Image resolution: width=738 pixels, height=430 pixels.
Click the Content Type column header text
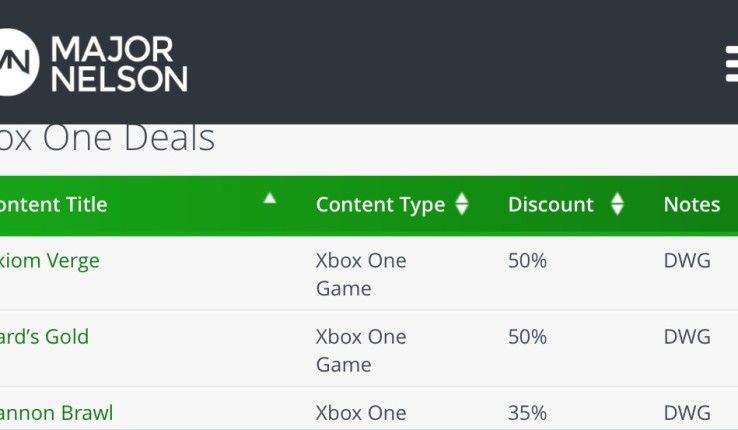(380, 205)
